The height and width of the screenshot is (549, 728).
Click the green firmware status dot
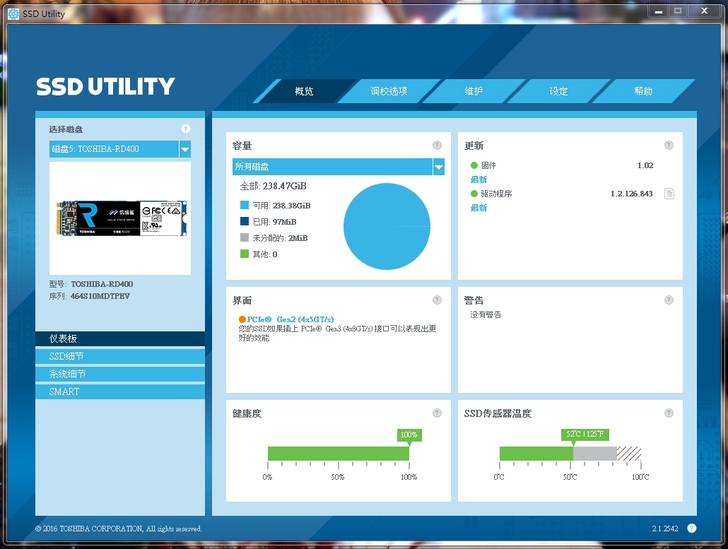coord(474,165)
